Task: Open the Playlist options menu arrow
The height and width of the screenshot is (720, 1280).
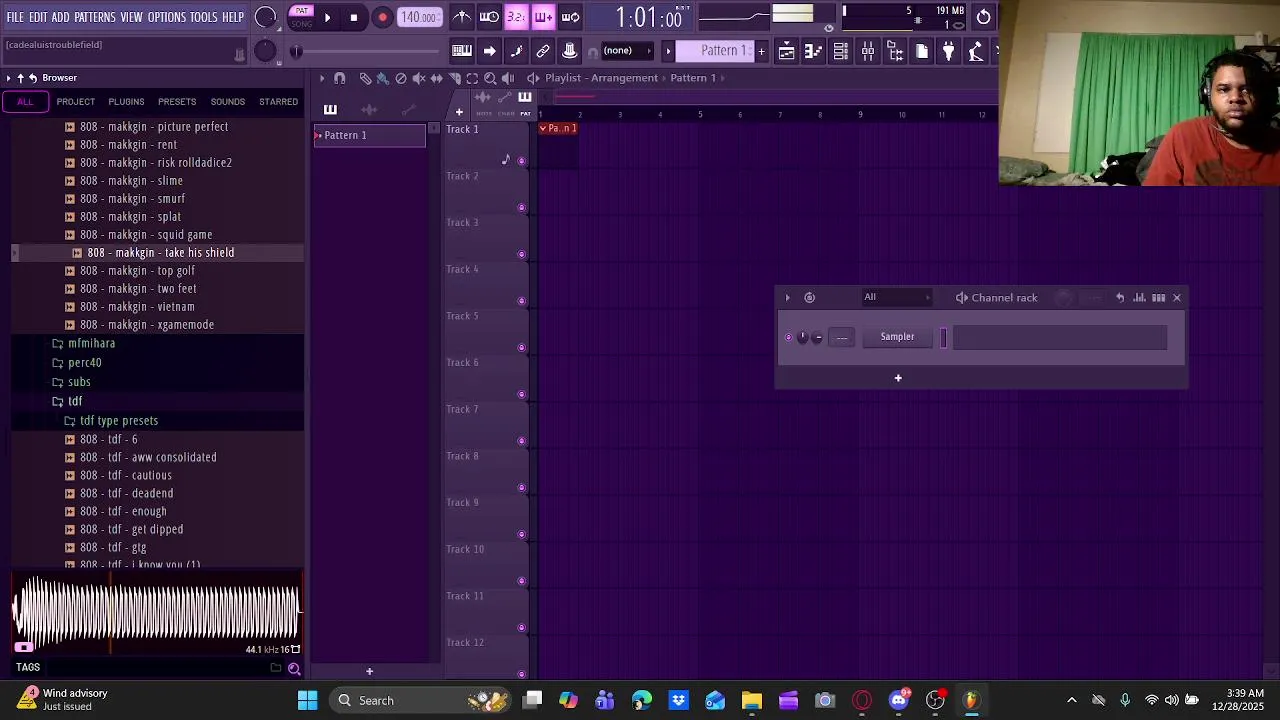Action: (322, 78)
